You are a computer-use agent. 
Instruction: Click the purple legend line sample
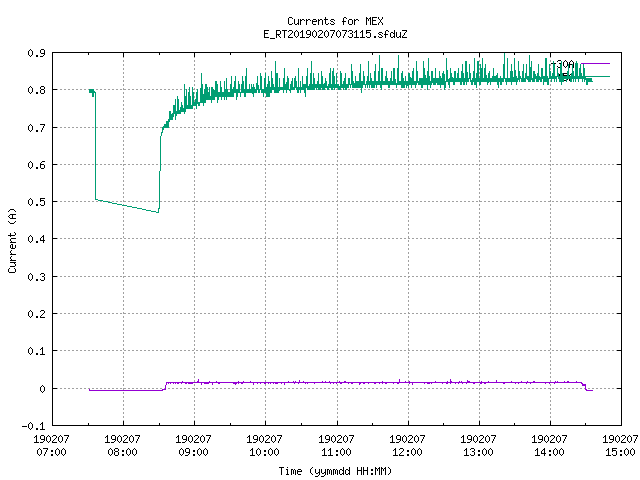(596, 64)
